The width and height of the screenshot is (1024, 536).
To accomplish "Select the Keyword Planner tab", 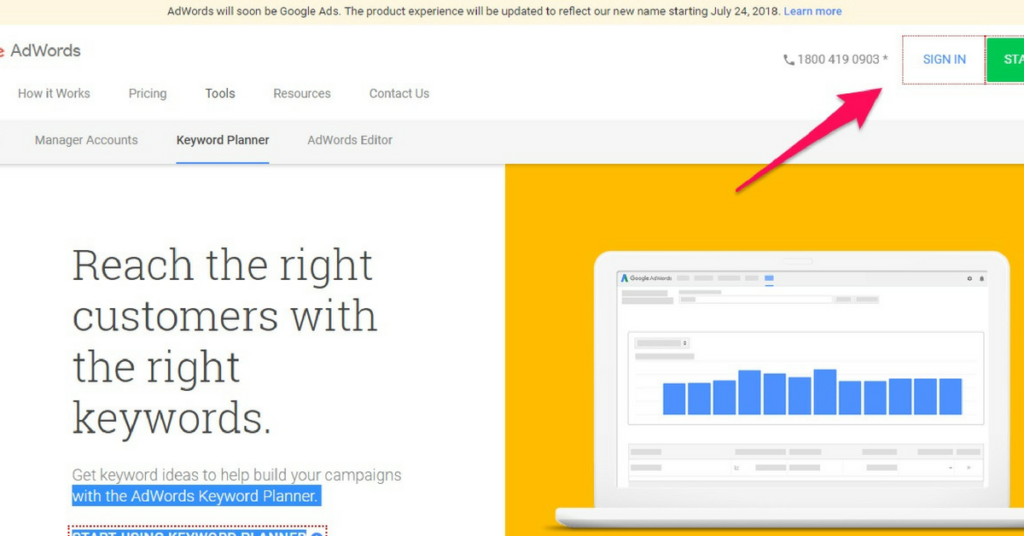I will point(223,140).
